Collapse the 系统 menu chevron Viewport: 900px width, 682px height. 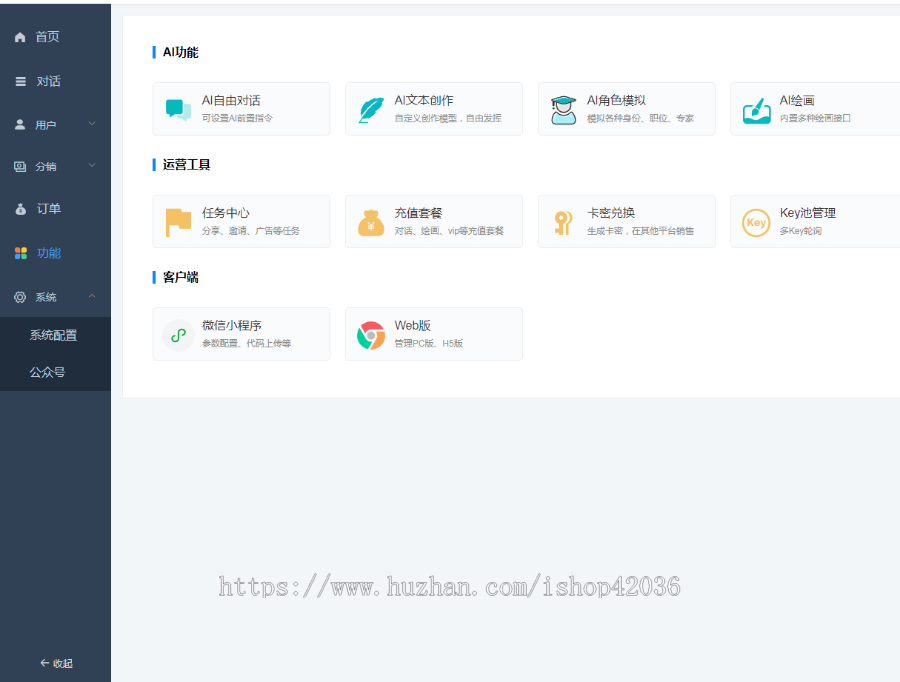pyautogui.click(x=92, y=296)
